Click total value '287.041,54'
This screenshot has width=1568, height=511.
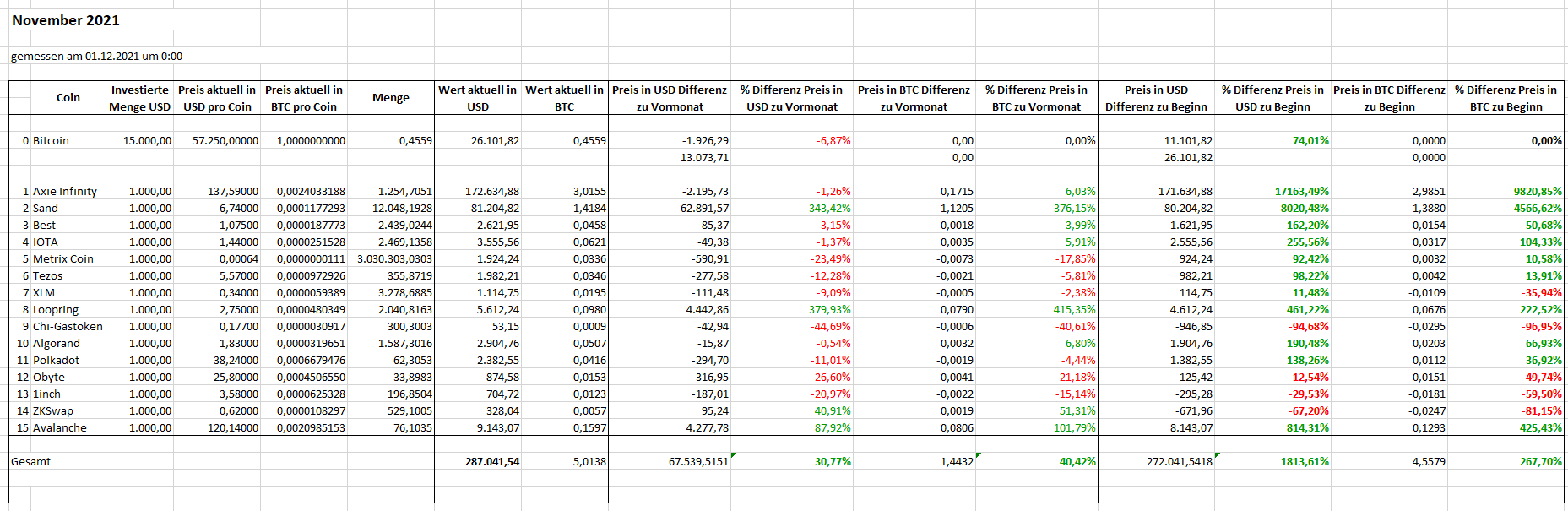coord(492,462)
